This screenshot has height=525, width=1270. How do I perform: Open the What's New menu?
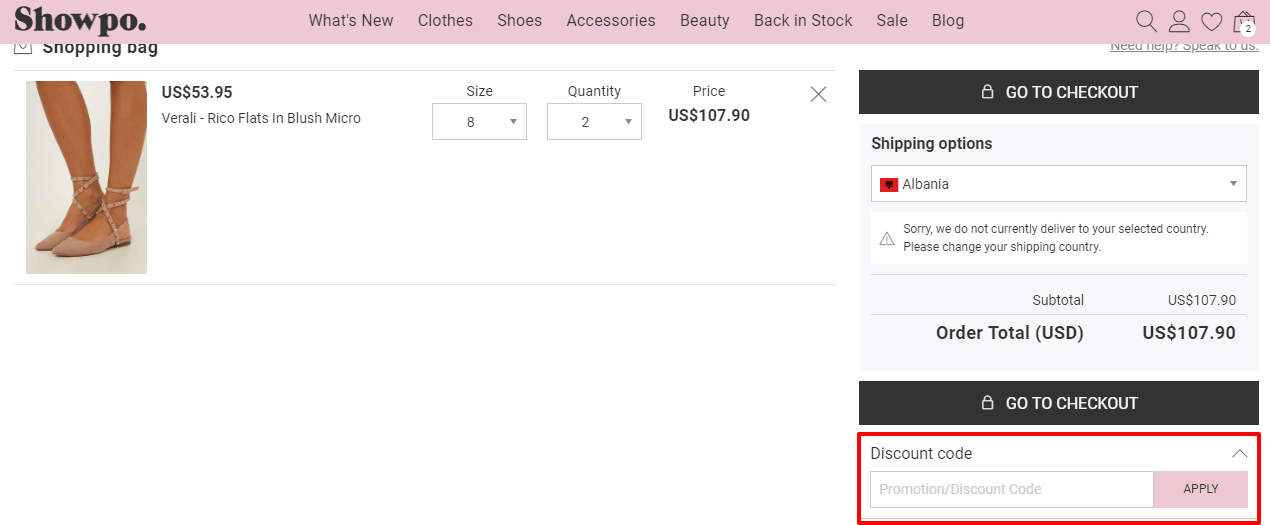click(351, 20)
